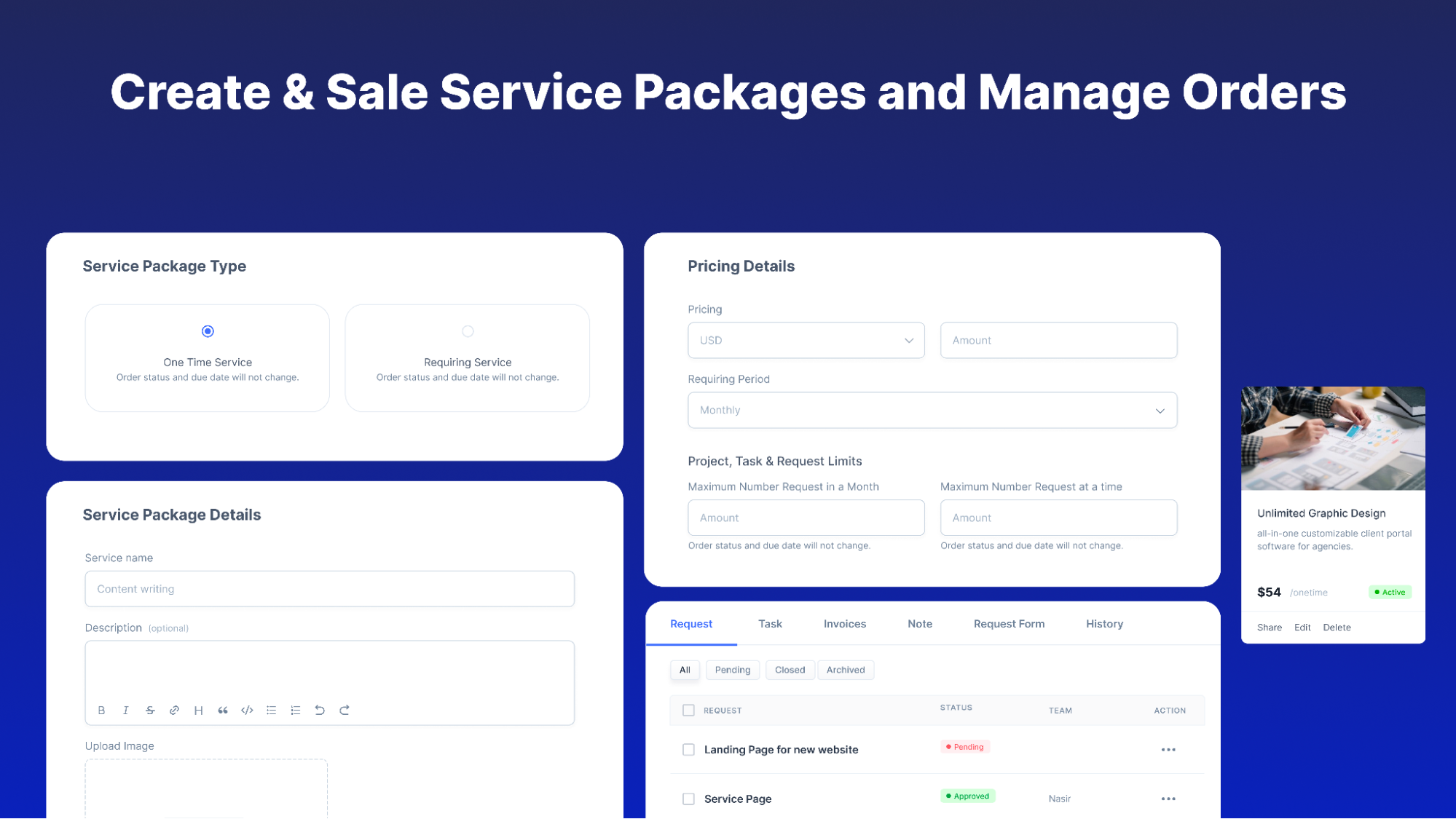
Task: Check the Service Page row checkbox
Action: [688, 799]
